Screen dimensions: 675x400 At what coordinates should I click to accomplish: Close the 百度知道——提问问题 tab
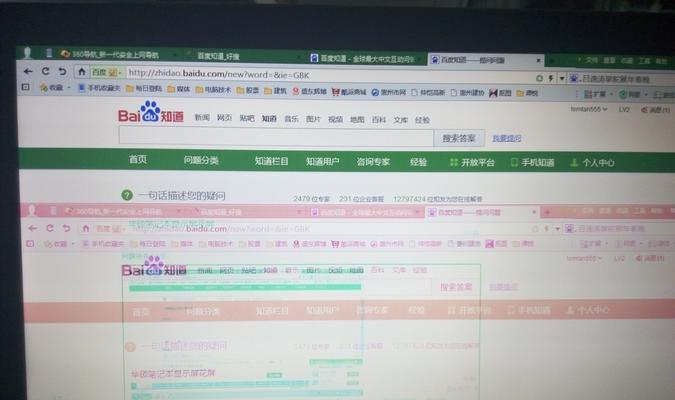pos(538,61)
